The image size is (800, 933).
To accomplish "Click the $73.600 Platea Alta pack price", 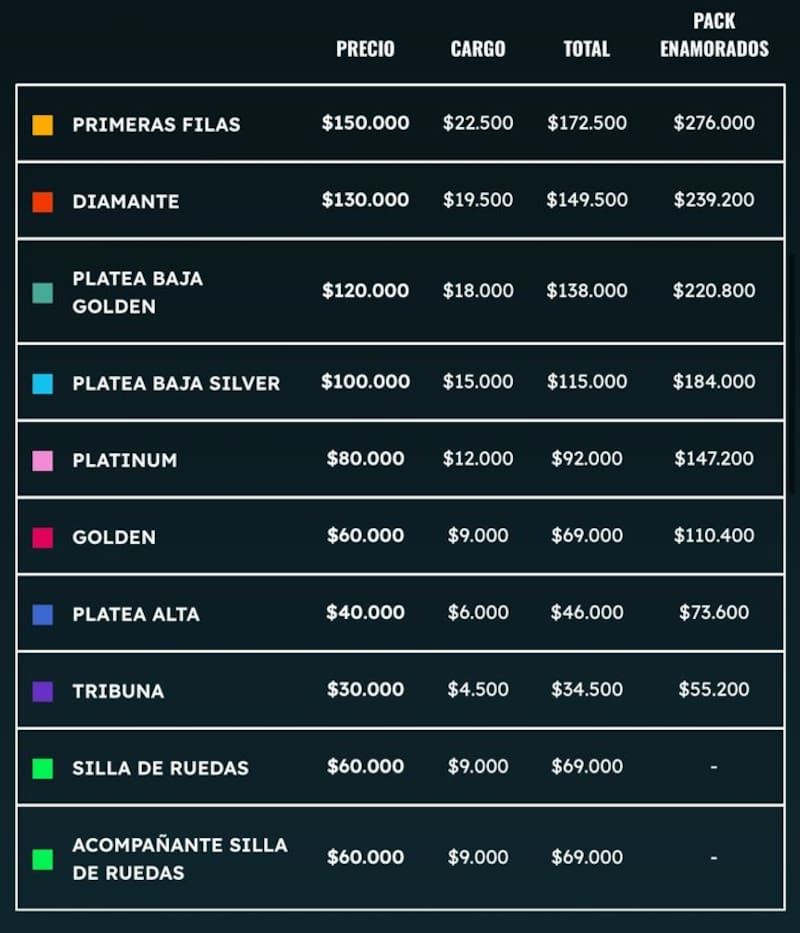I will [x=714, y=612].
